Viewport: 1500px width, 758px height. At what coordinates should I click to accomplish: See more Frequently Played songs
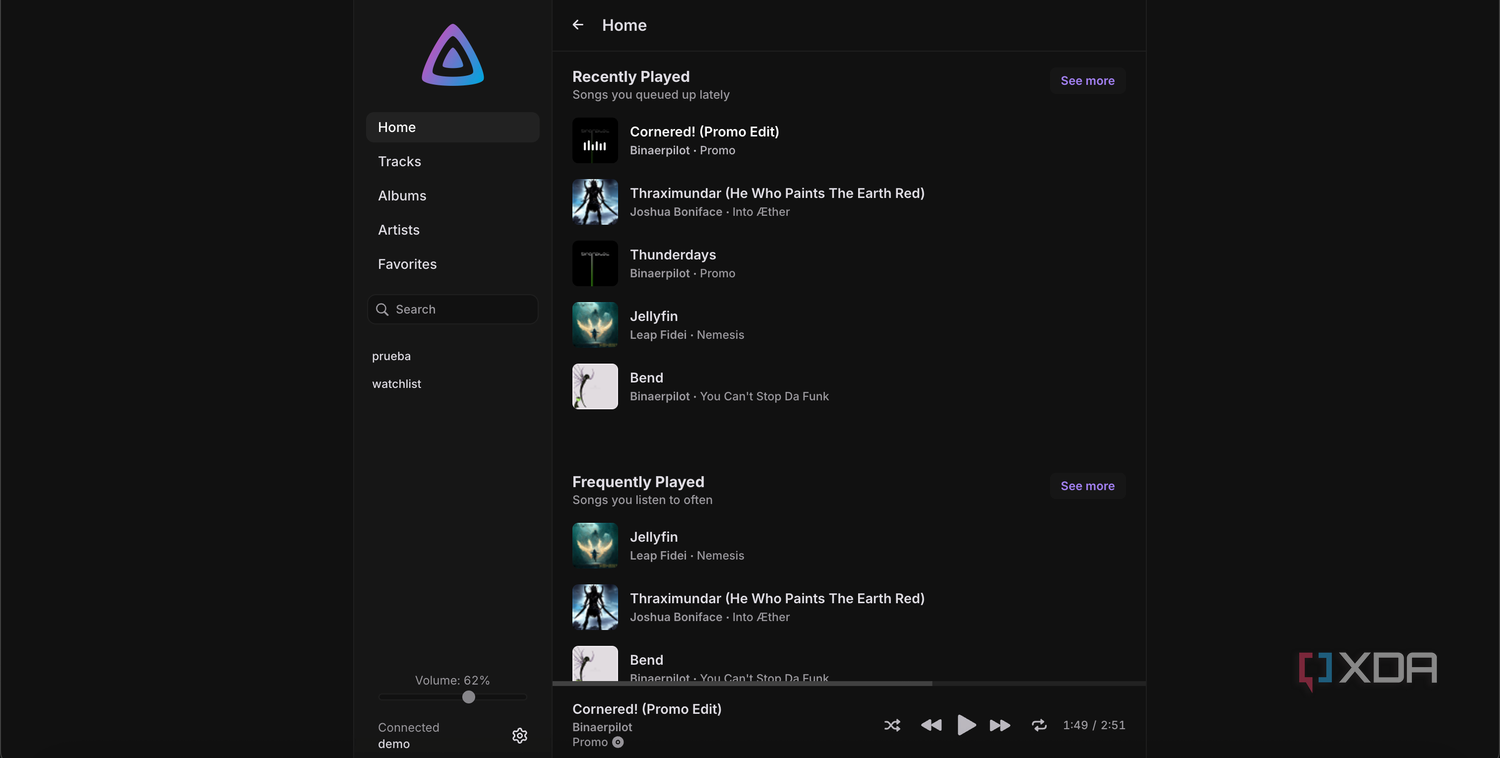click(1087, 486)
